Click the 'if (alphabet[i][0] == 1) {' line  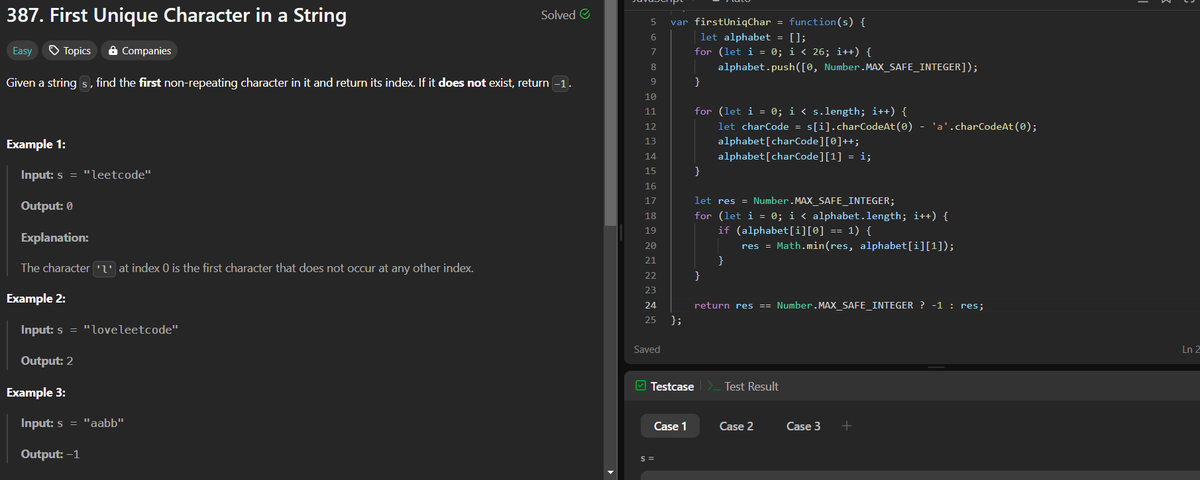click(797, 230)
